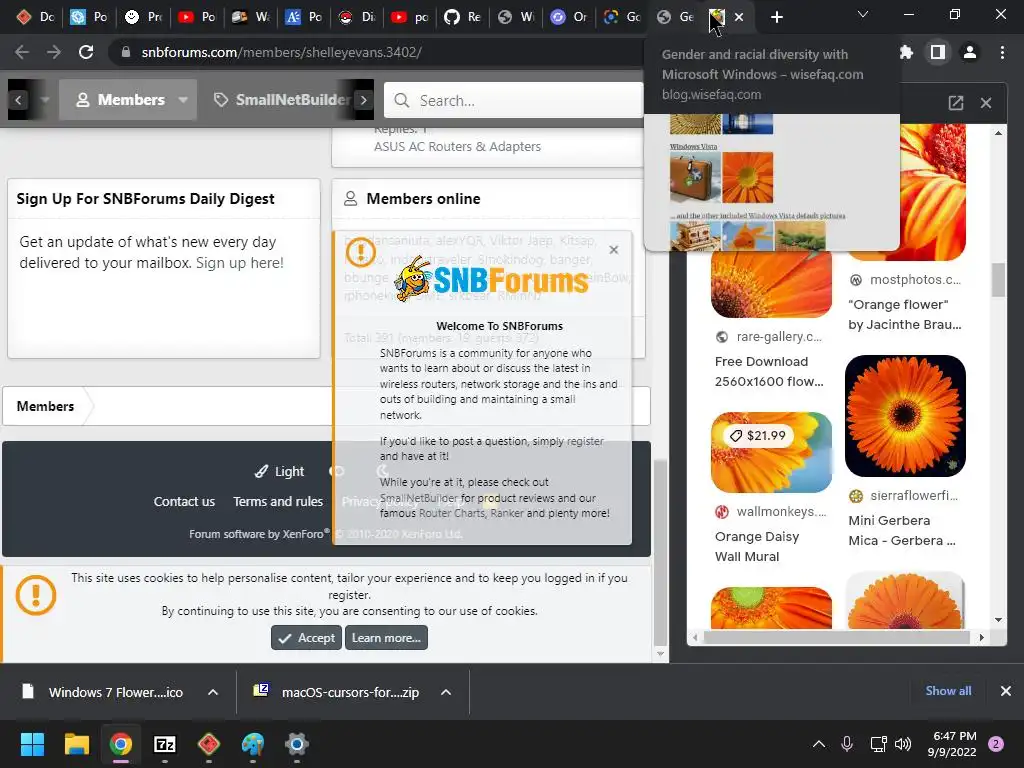Image resolution: width=1024 pixels, height=768 pixels.
Task: Expand the Members dropdown arrow
Action: click(x=184, y=100)
